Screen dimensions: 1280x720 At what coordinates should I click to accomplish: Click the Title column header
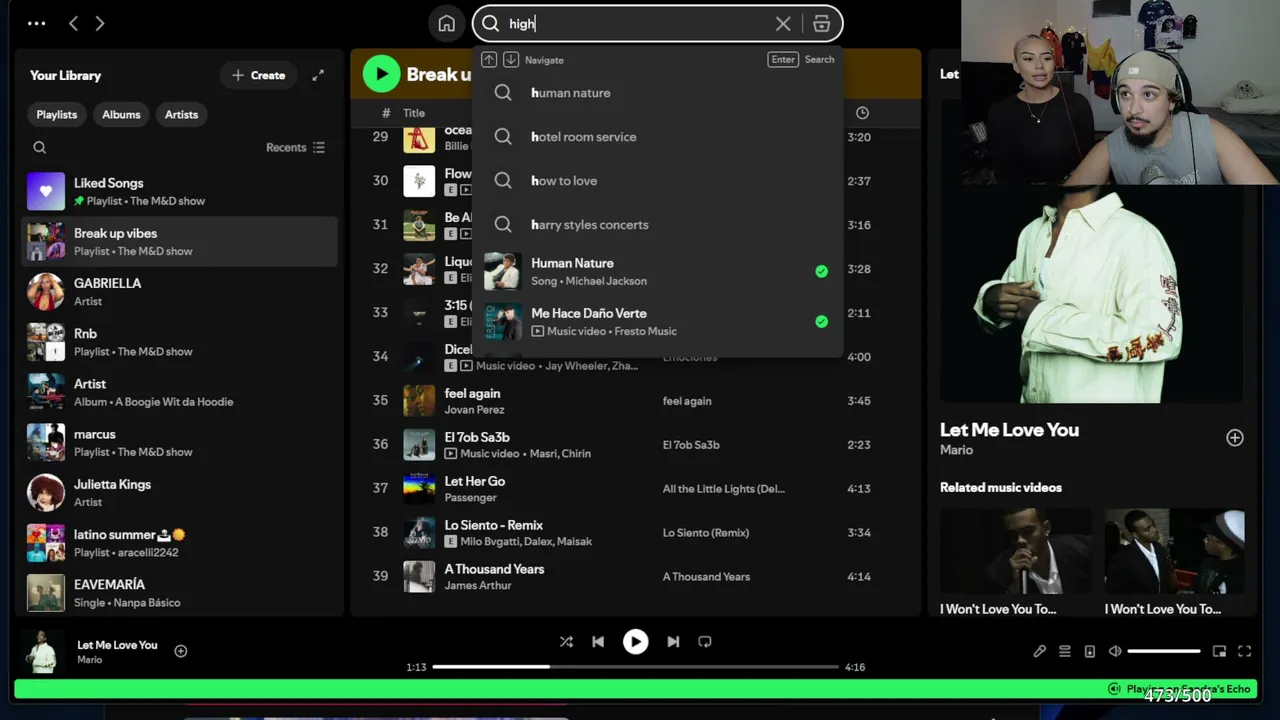[x=414, y=113]
